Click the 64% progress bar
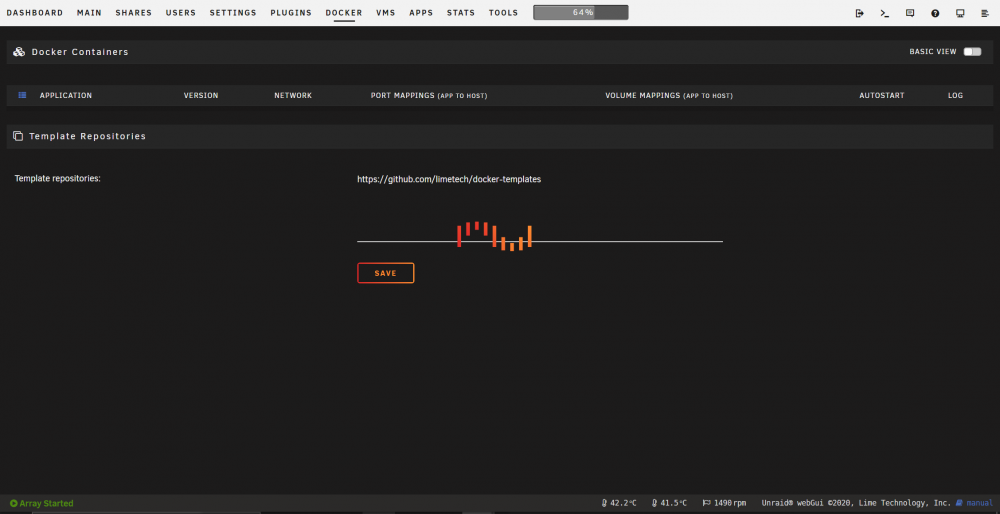Screen dimensions: 1000x514 pyautogui.click(x=581, y=12)
